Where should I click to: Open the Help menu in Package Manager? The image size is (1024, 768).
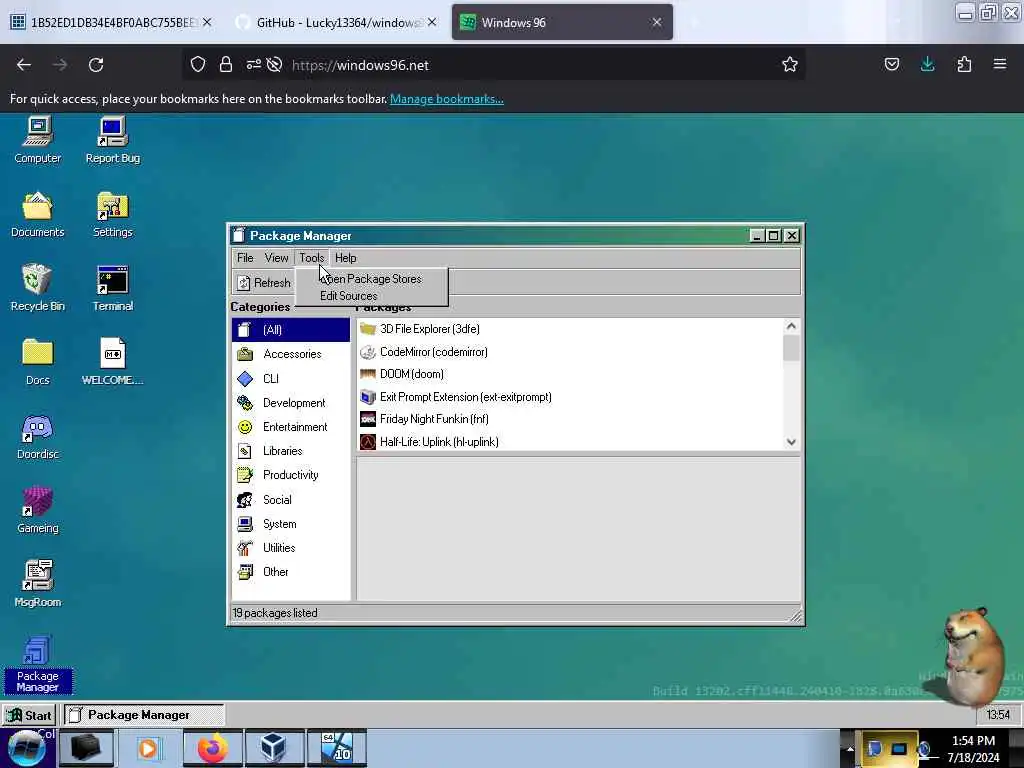[345, 258]
